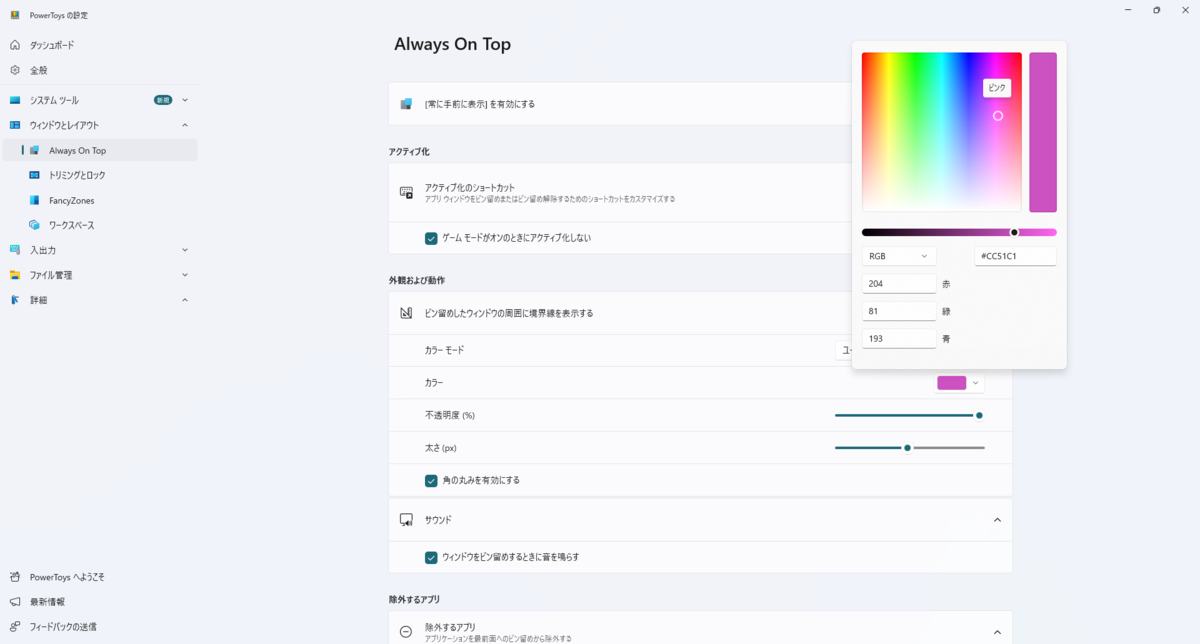Screen dimensions: 1200x644
Task: Click the 赤 value field 204
Action: click(x=899, y=284)
